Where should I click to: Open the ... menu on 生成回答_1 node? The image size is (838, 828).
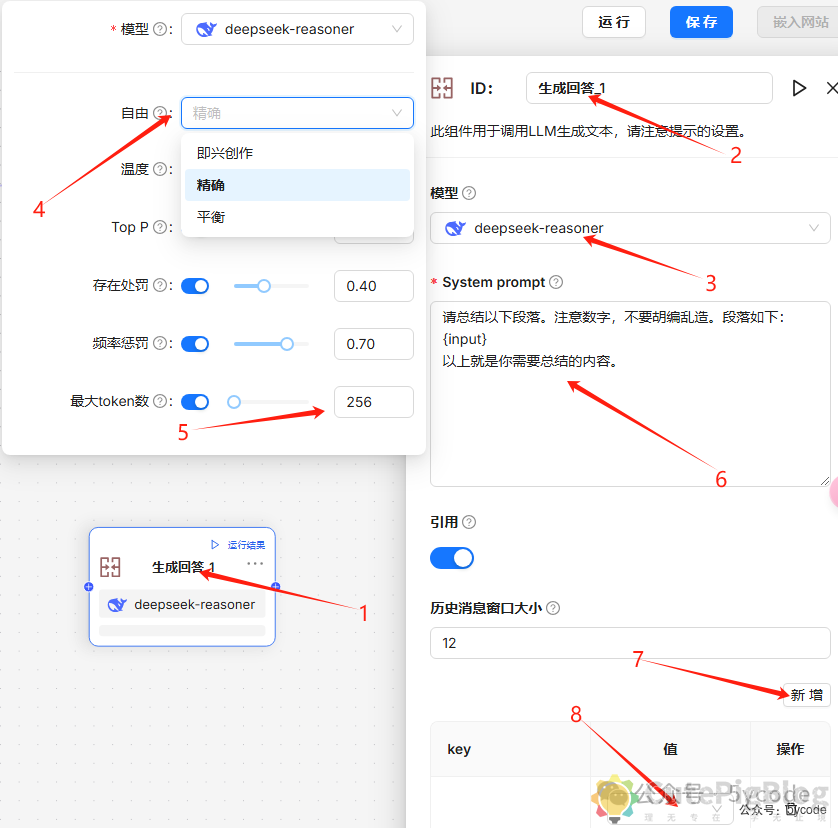255,564
